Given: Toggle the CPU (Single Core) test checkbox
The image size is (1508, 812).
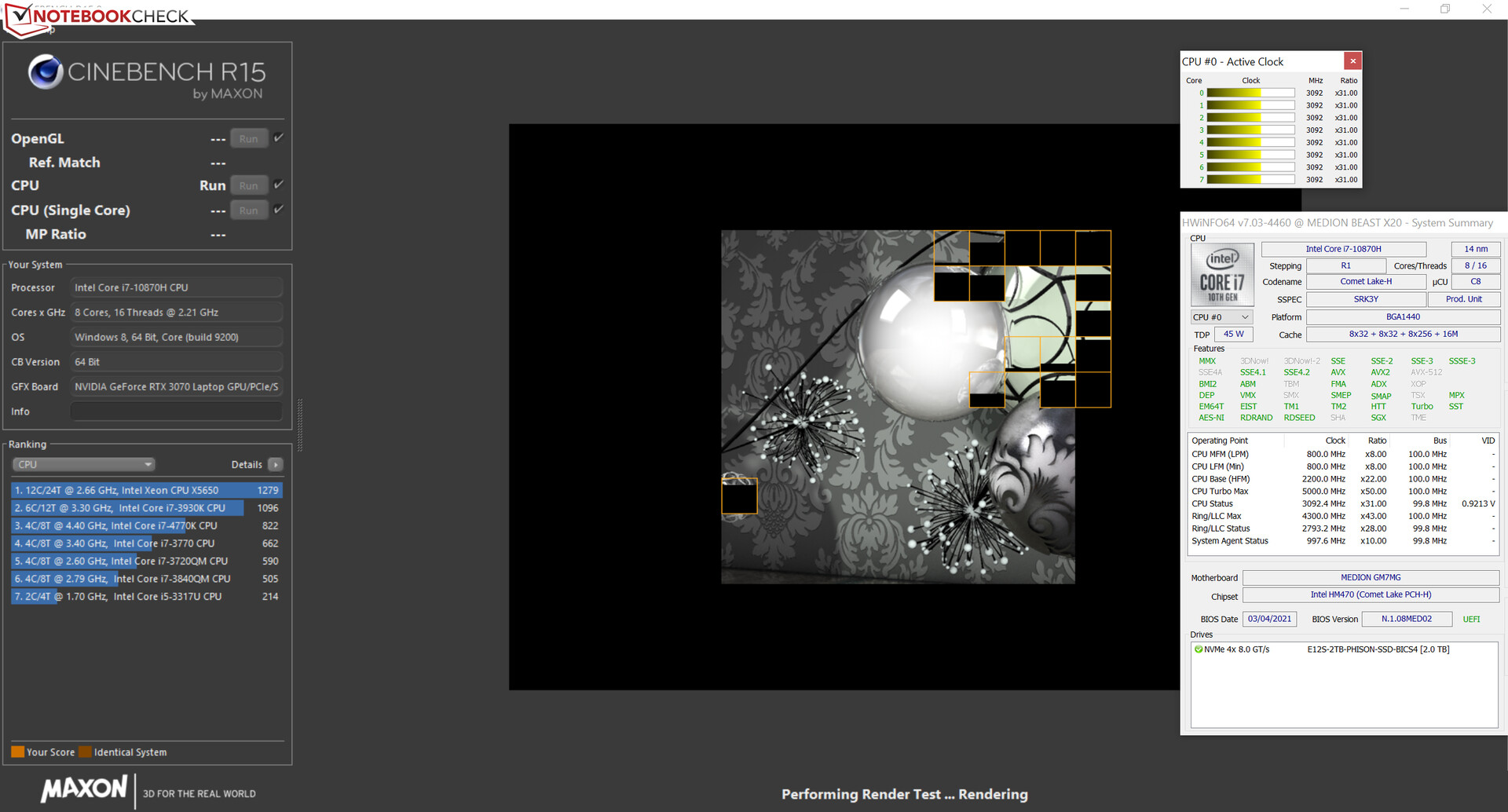Looking at the screenshot, I should click(279, 210).
